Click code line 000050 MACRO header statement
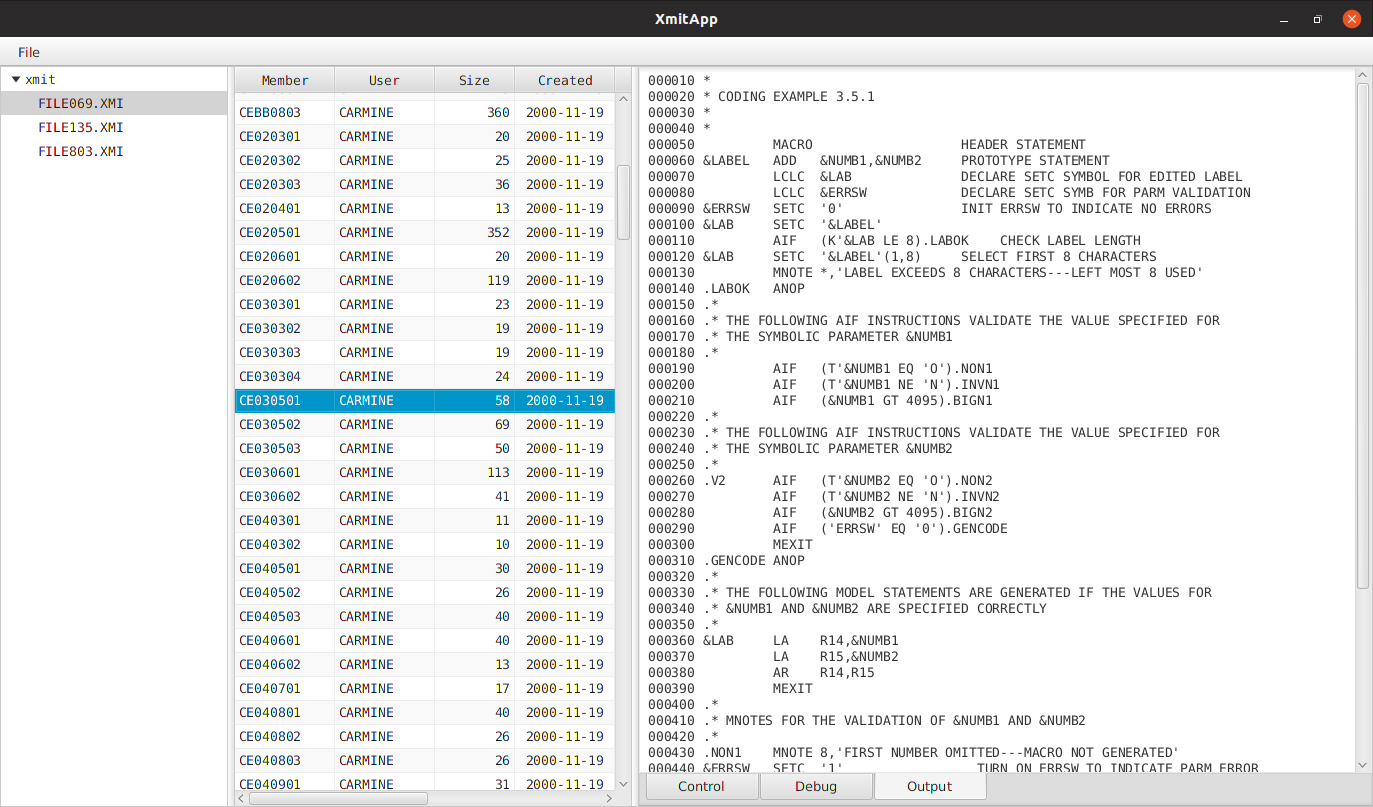 coord(867,144)
